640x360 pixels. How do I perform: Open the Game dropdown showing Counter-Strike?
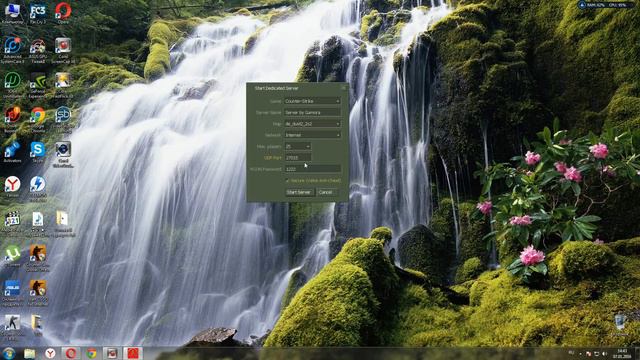(x=313, y=101)
